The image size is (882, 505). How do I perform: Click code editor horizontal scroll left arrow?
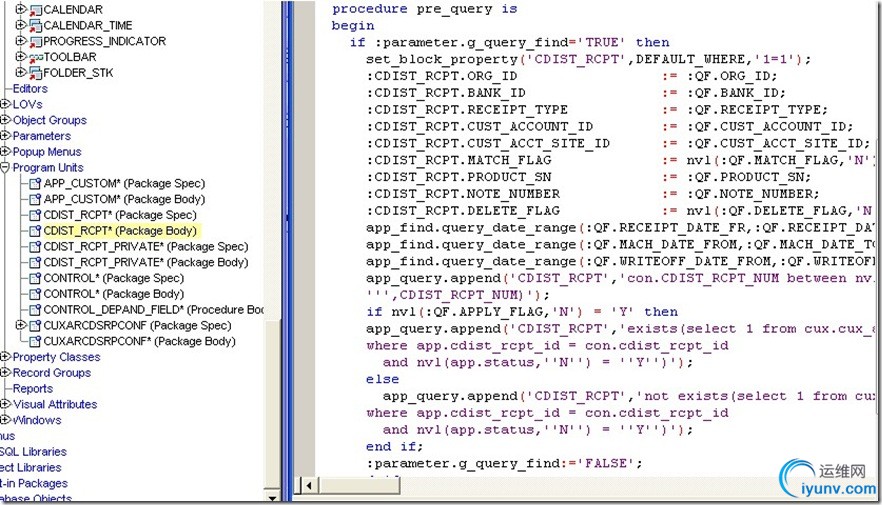[309, 485]
